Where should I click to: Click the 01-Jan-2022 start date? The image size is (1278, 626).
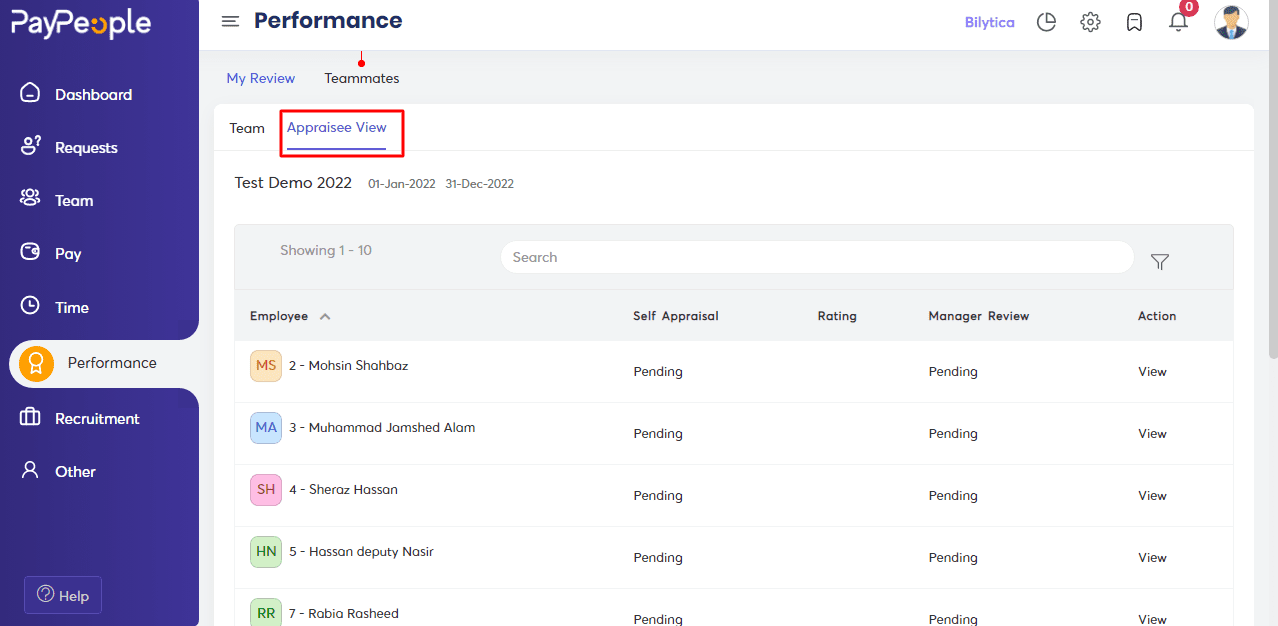coord(402,184)
